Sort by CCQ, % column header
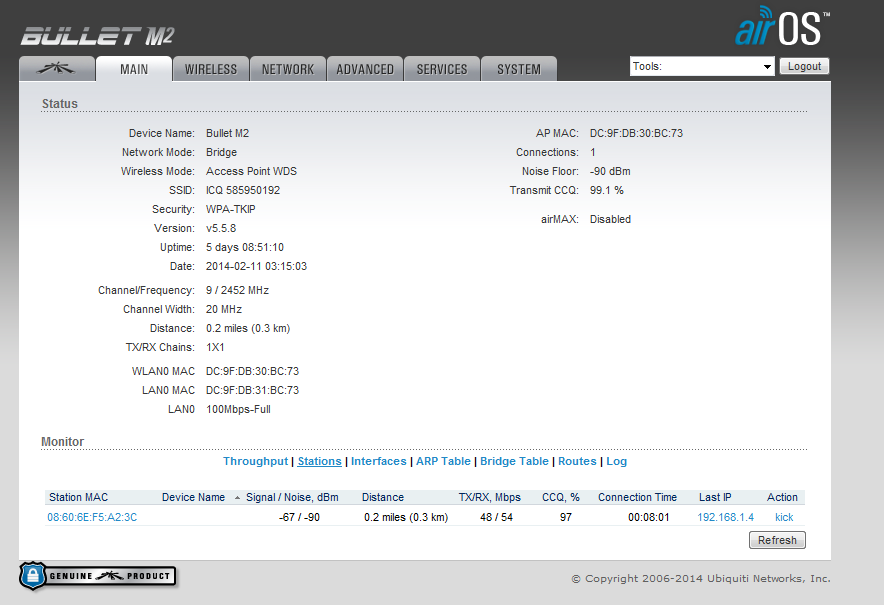 (560, 497)
